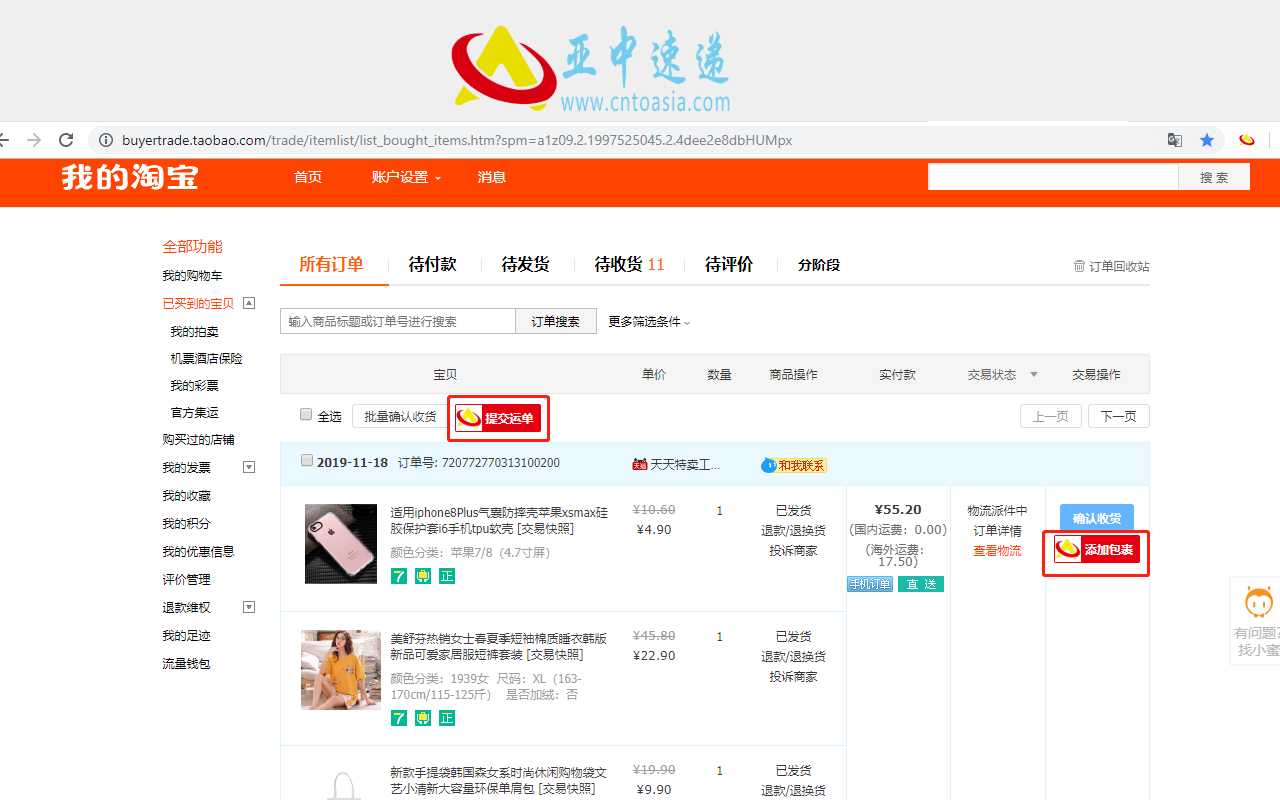The height and width of the screenshot is (800, 1280).
Task: Click 购买过的店铺 in the sidebar
Action: (198, 439)
